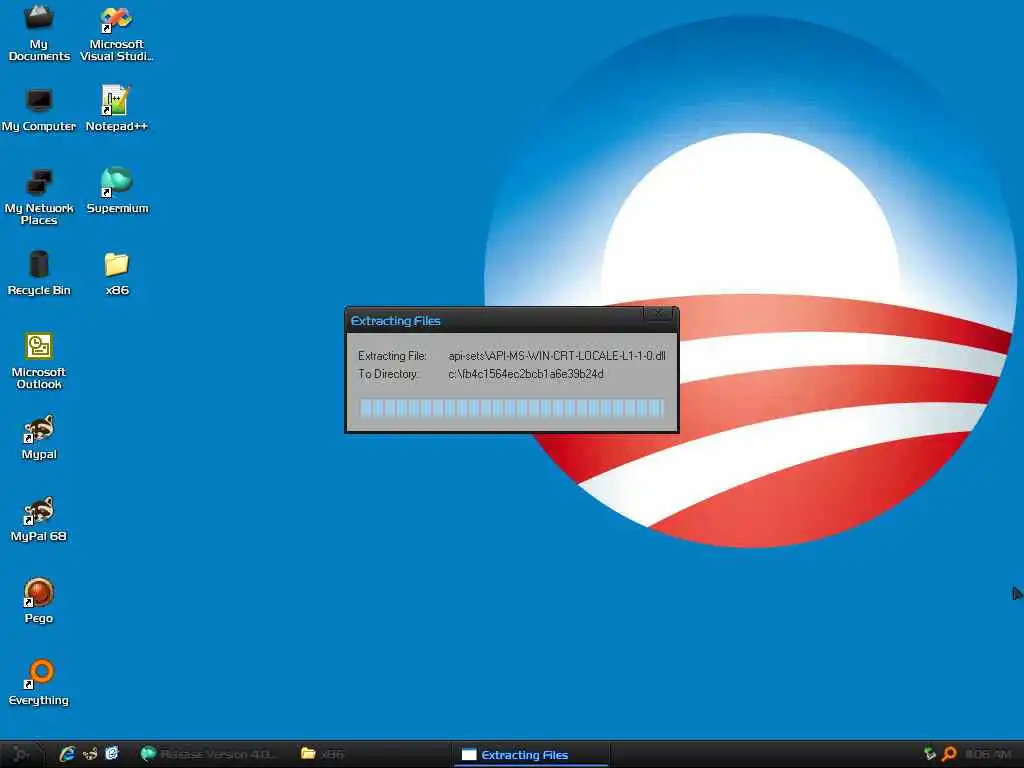Launch the MyPal 68 shortcut
The height and width of the screenshot is (768, 1024).
pos(39,519)
